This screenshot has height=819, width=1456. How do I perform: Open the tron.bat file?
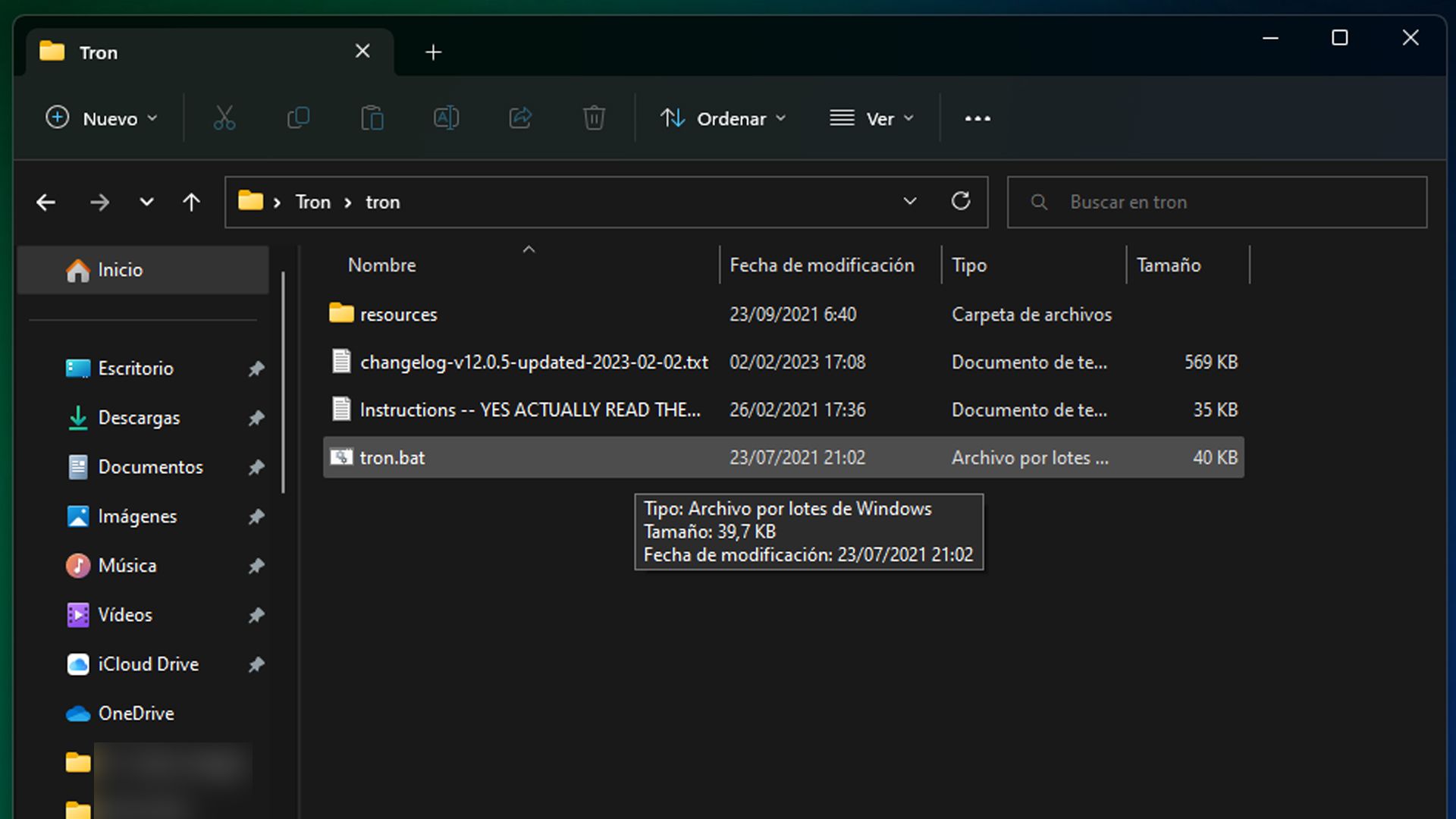(x=392, y=457)
